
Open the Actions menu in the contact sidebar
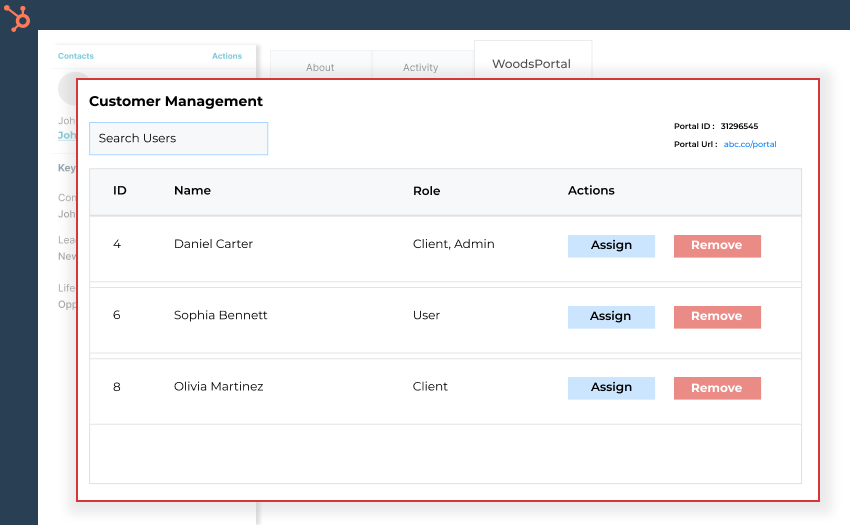click(227, 56)
